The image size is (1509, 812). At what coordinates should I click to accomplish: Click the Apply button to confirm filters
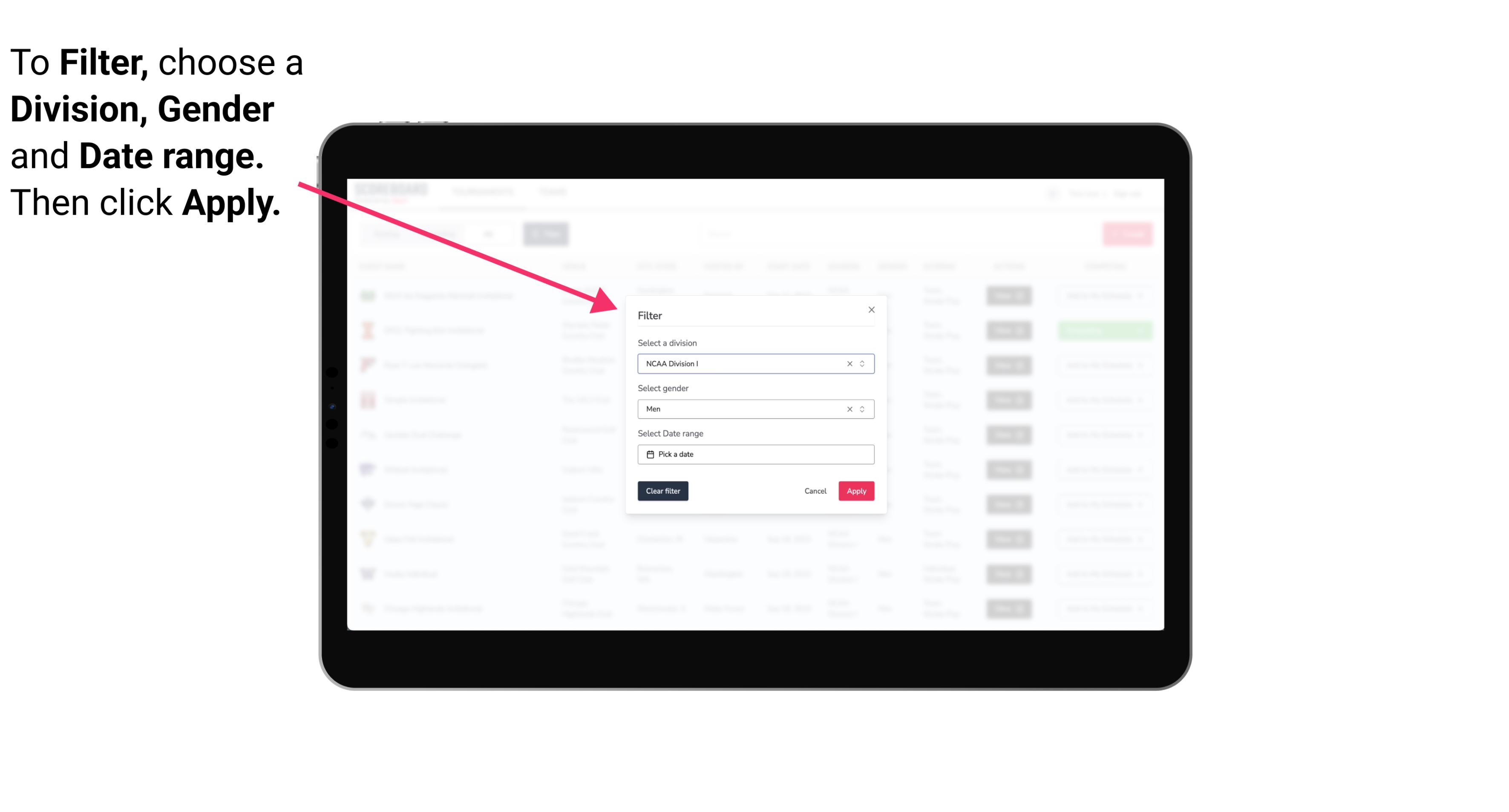coord(855,491)
